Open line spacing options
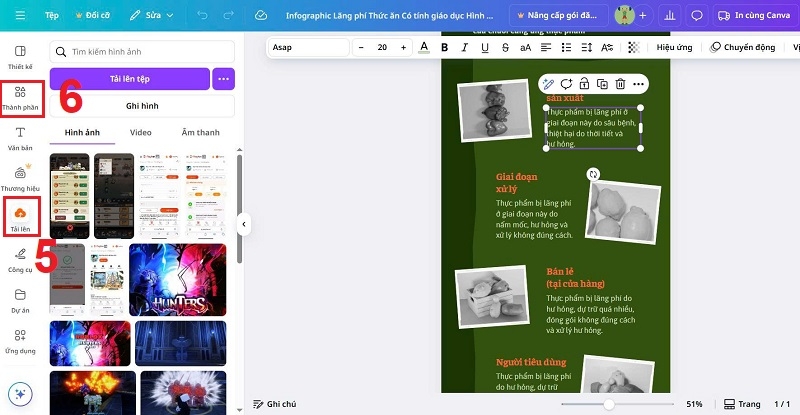This screenshot has height=415, width=800. coord(587,47)
